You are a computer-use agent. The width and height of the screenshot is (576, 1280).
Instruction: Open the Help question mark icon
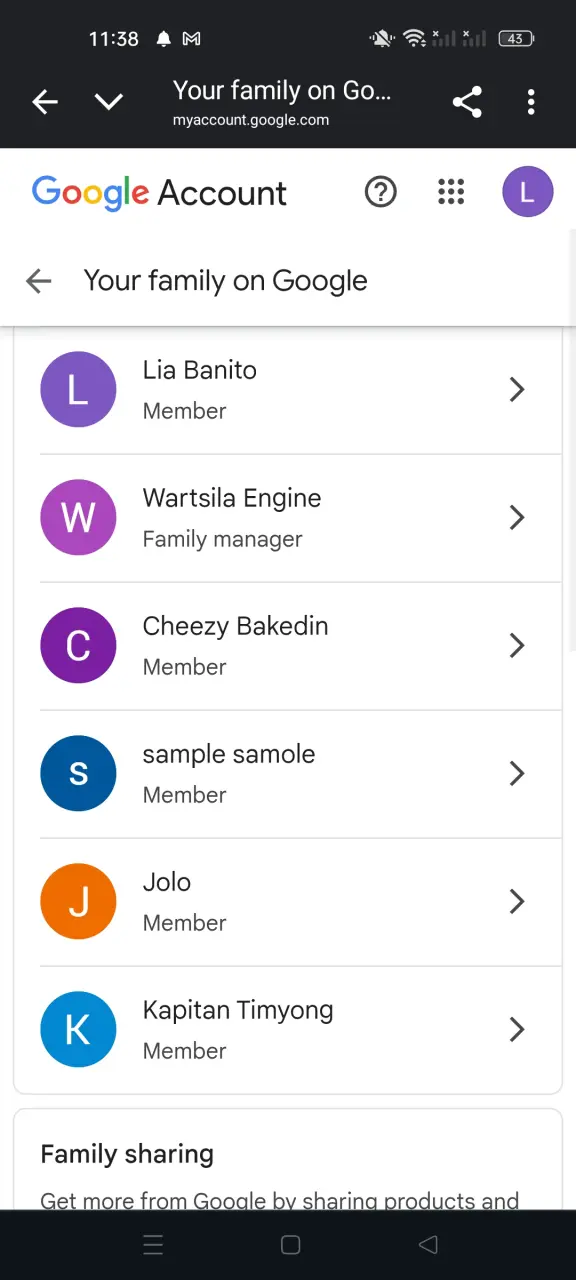tap(381, 192)
